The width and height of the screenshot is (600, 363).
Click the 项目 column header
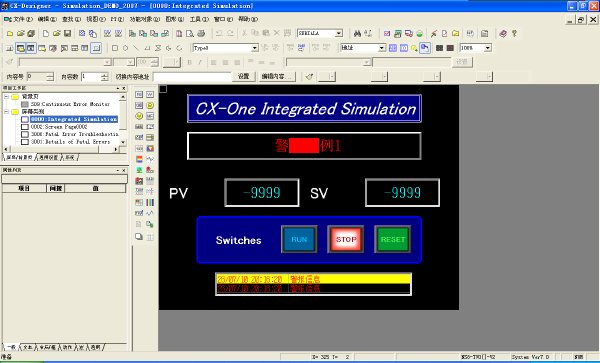[24, 188]
